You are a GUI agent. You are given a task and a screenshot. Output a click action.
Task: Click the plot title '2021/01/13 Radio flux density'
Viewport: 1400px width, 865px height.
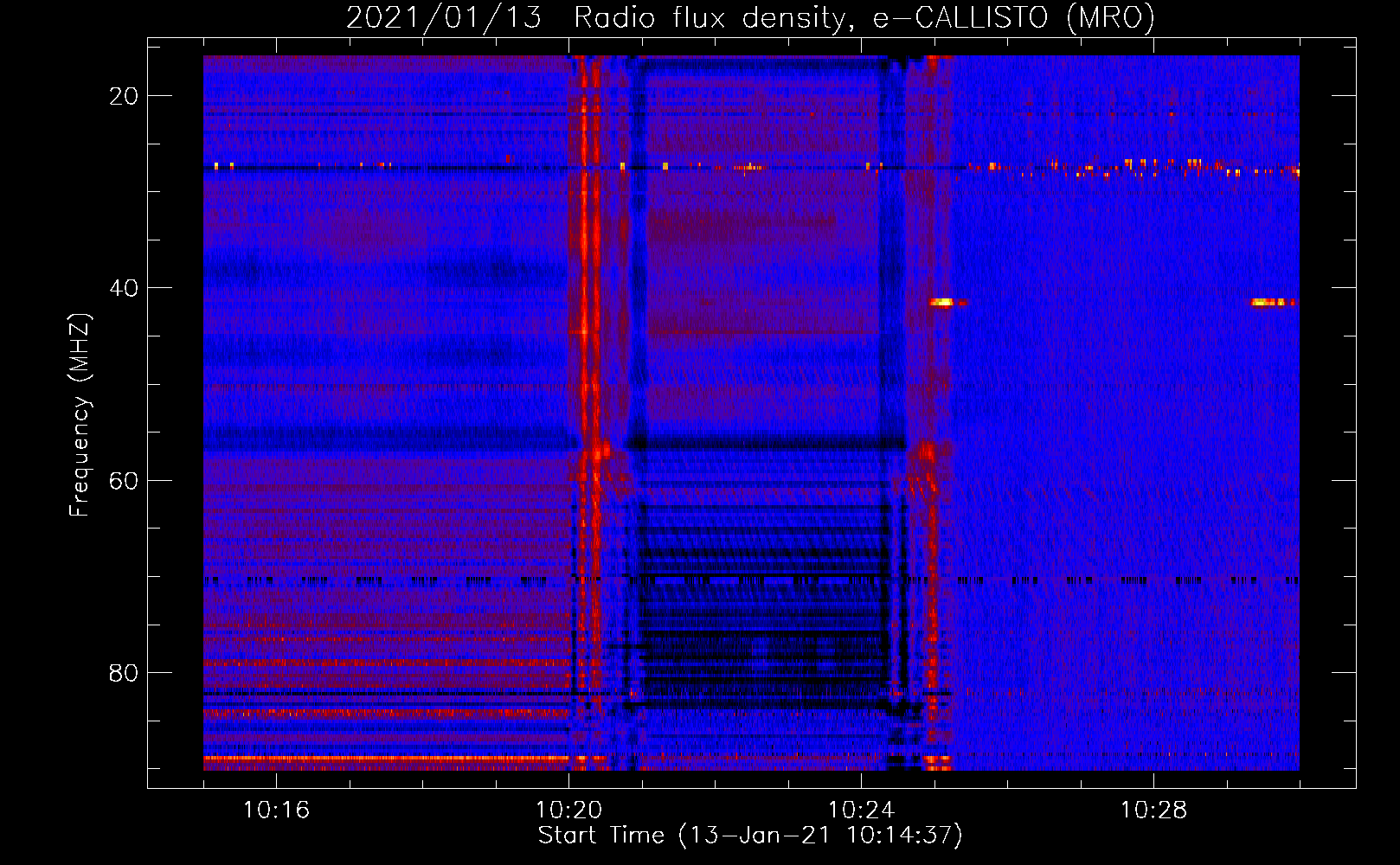750,17
